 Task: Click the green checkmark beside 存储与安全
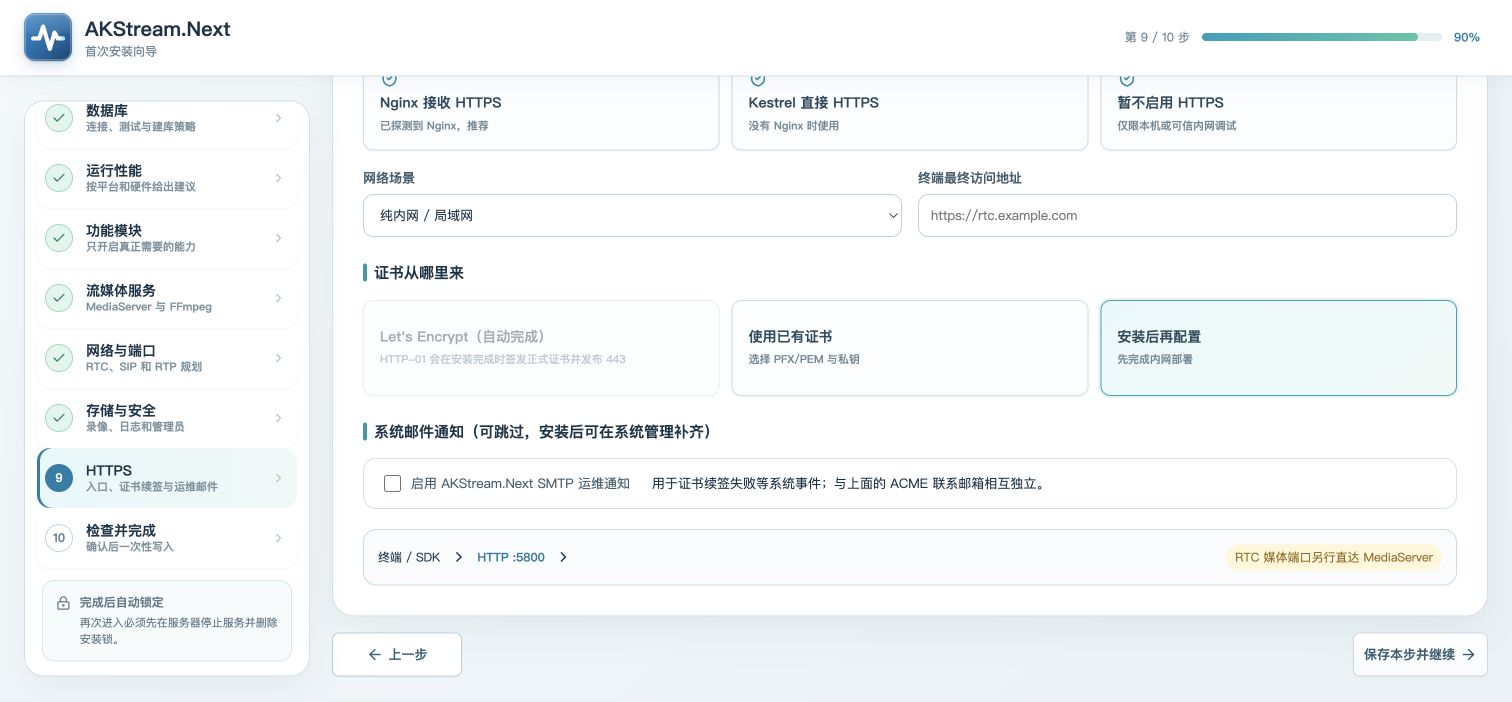(x=59, y=418)
